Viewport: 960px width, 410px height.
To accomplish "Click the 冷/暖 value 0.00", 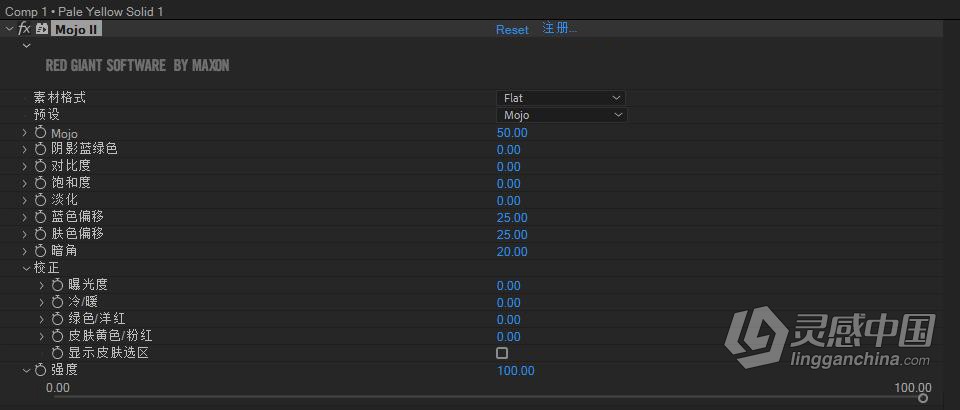I will tap(508, 303).
